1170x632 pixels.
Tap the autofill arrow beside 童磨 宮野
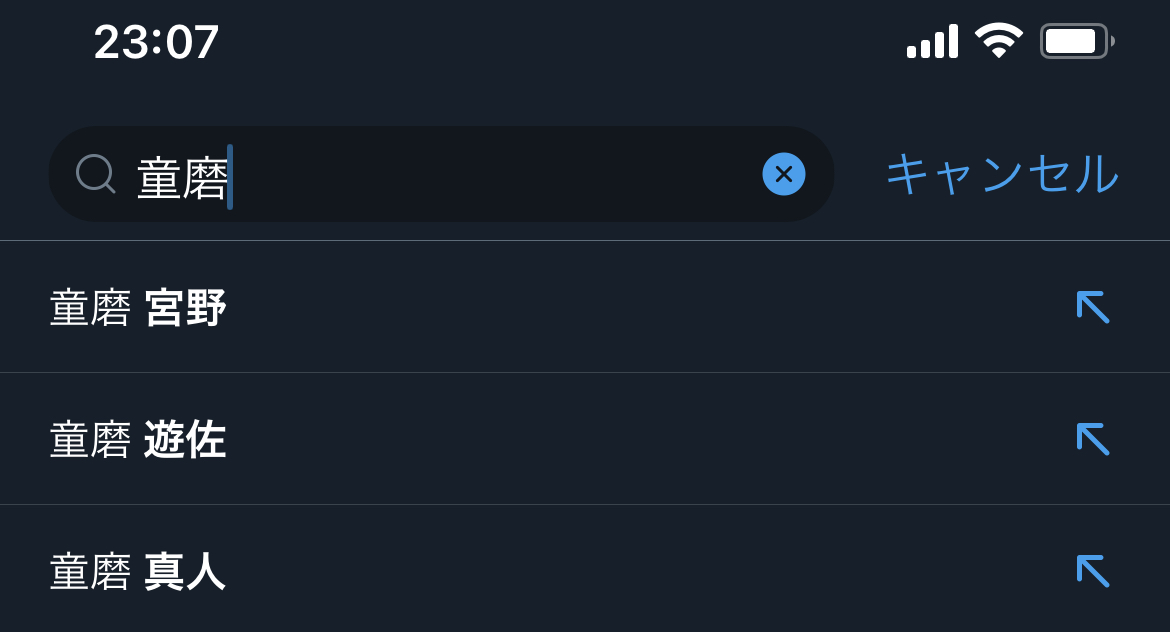1092,307
